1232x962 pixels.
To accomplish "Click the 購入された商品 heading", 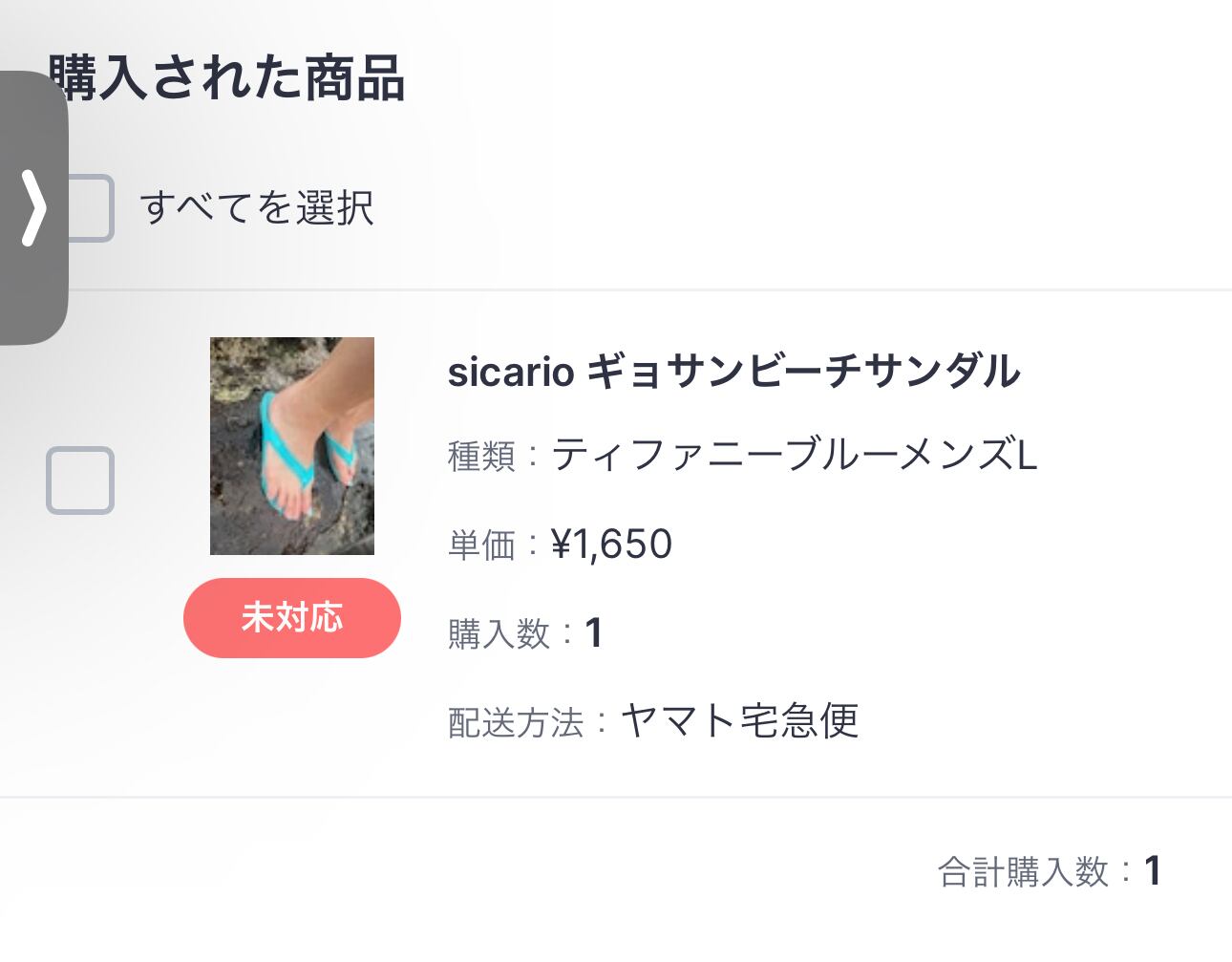I will [x=229, y=78].
